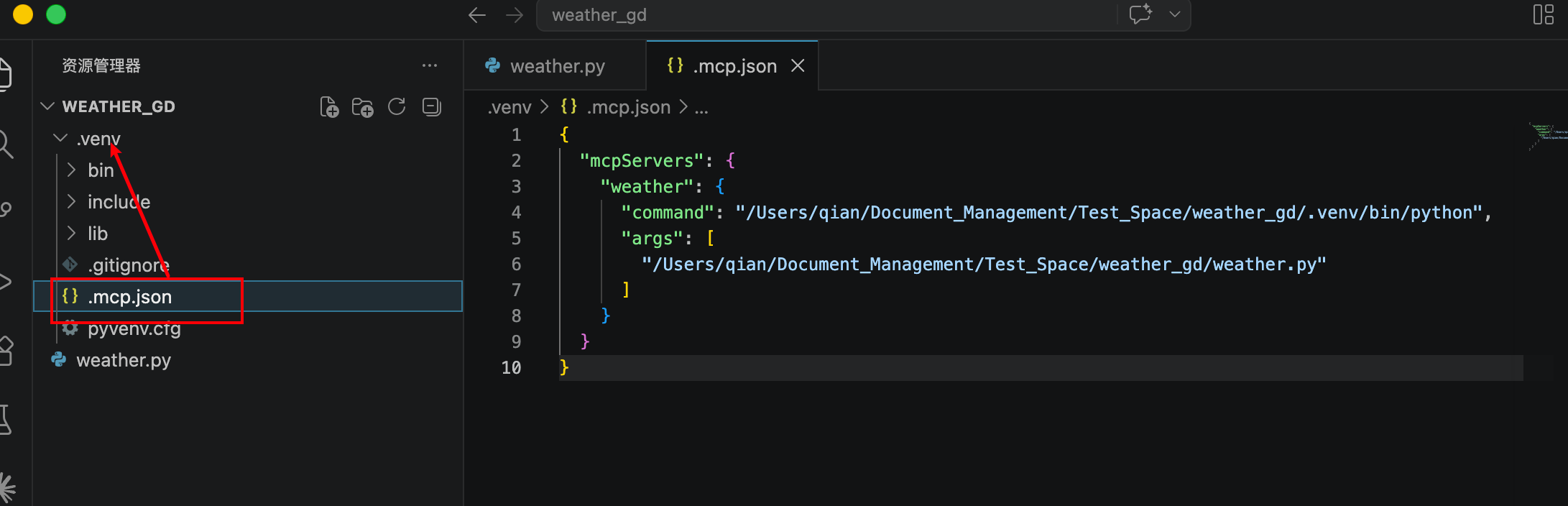Screen dimensions: 1568x506
Task: Open the chat assistant icon in title bar
Action: (x=1140, y=14)
